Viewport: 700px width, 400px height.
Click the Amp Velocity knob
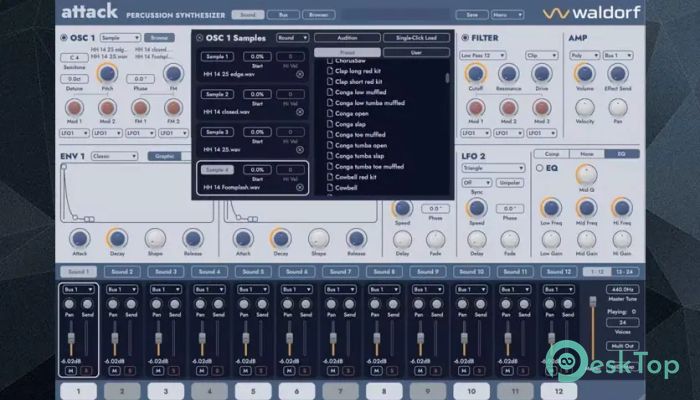(585, 108)
